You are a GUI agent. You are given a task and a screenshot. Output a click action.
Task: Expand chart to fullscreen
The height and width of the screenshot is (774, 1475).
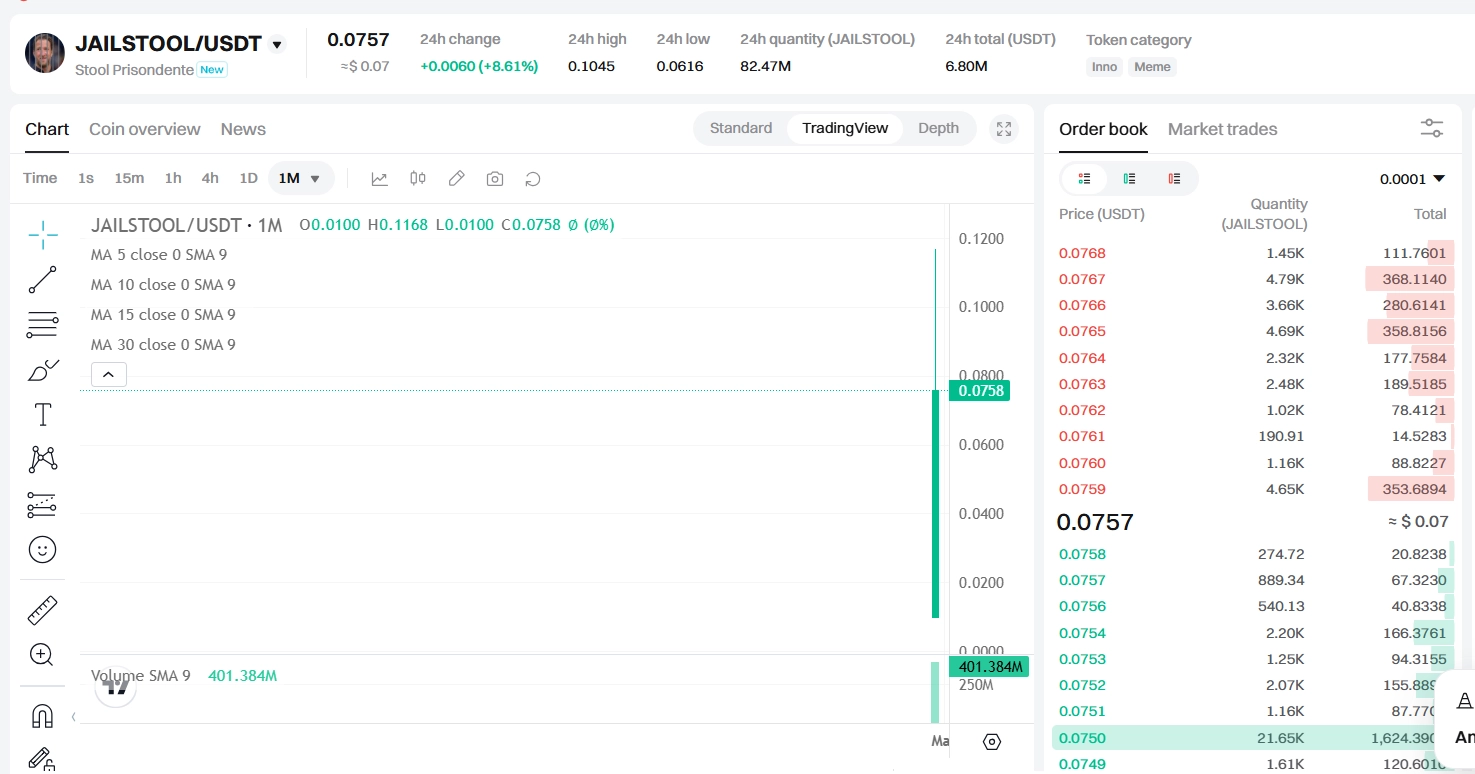point(1004,129)
